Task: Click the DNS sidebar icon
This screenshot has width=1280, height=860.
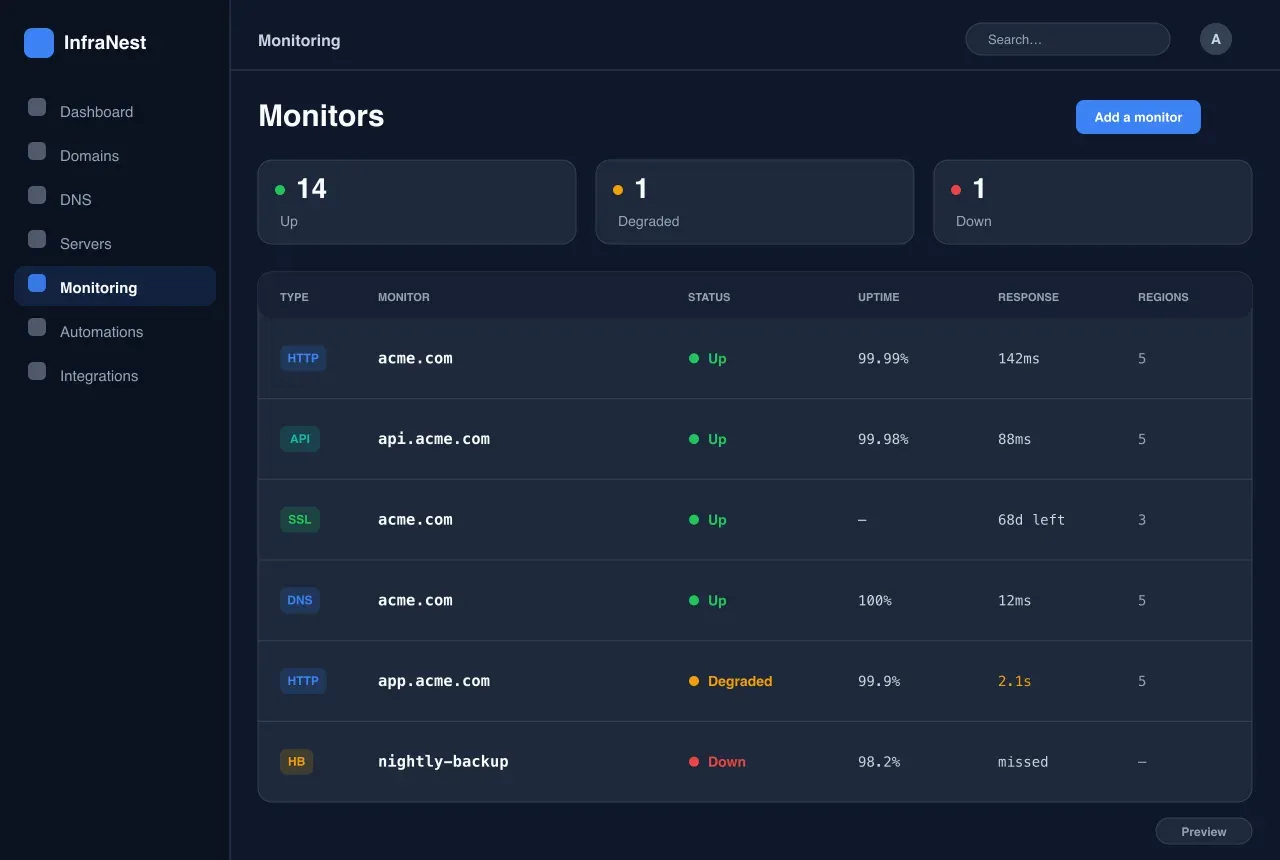Action: pyautogui.click(x=37, y=195)
